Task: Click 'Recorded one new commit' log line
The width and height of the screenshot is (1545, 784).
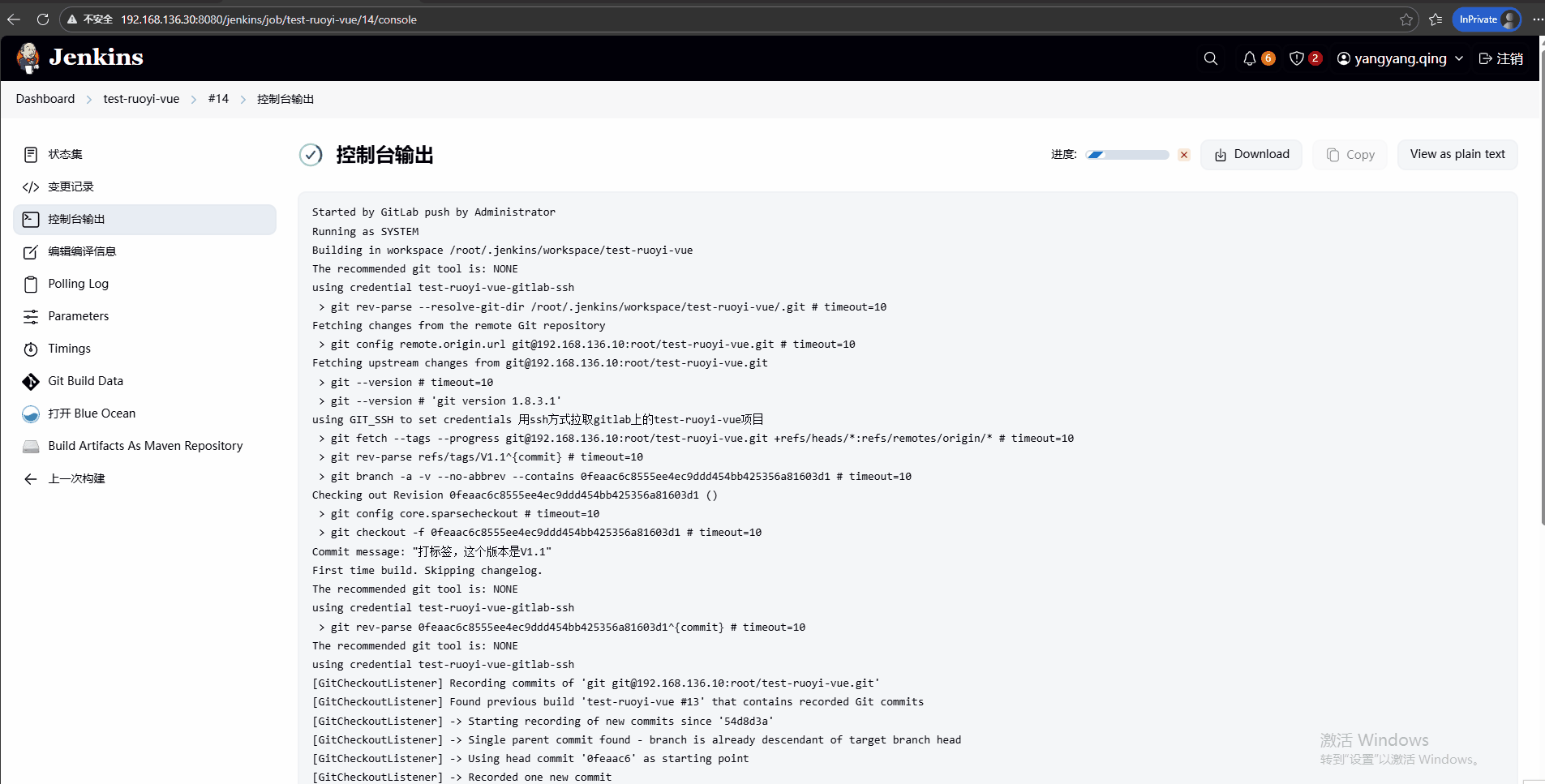Action: point(462,778)
